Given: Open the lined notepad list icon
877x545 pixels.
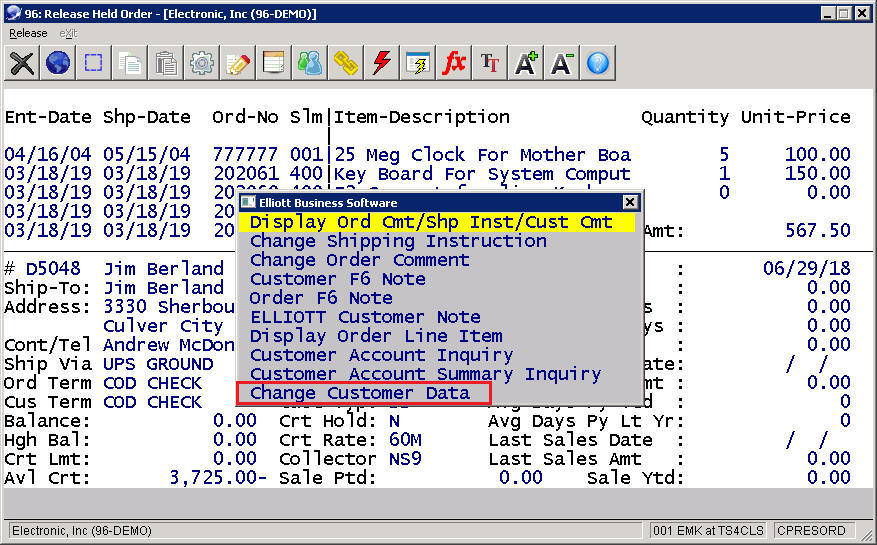Looking at the screenshot, I should click(274, 63).
